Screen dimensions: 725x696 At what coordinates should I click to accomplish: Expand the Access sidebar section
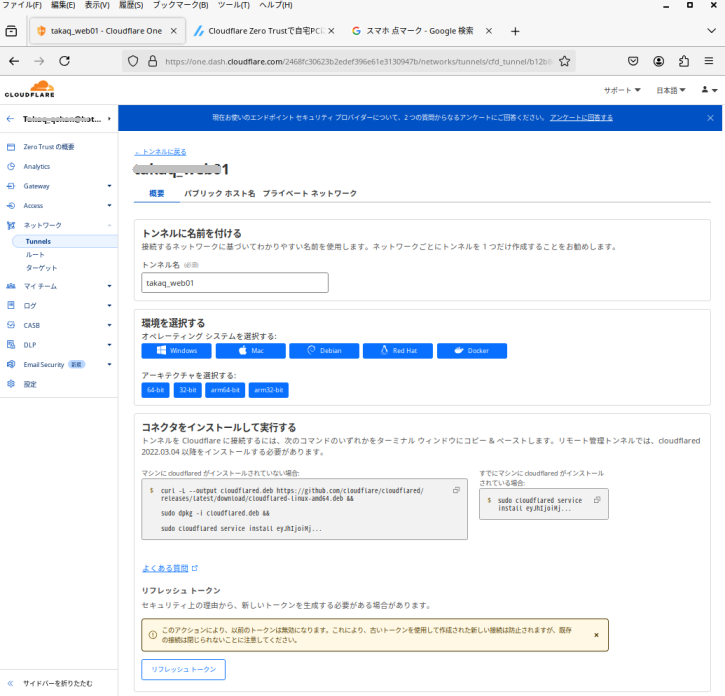tap(109, 205)
